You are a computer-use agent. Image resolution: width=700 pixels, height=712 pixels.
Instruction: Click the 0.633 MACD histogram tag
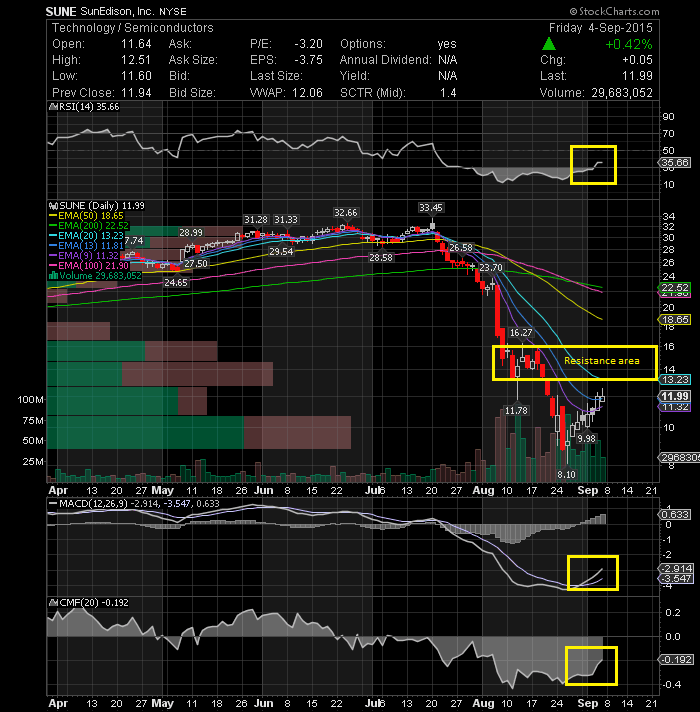pos(675,514)
